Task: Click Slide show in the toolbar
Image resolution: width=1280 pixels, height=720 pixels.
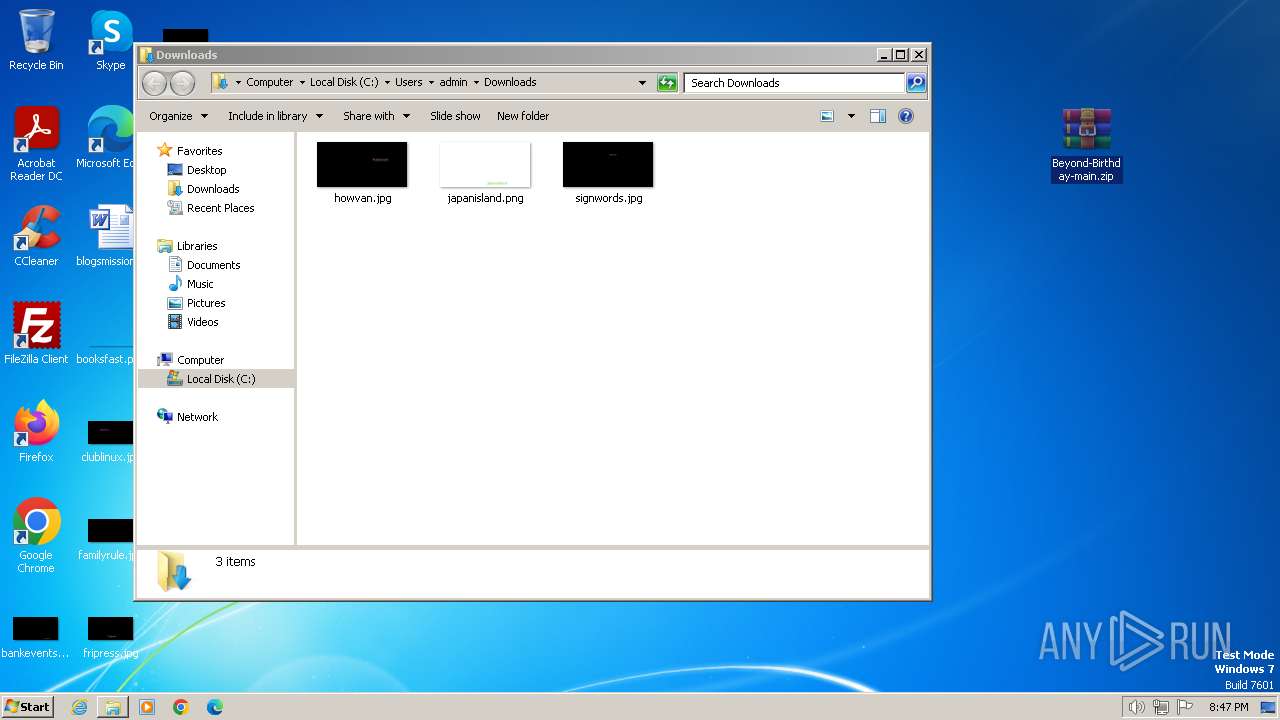Action: [455, 116]
